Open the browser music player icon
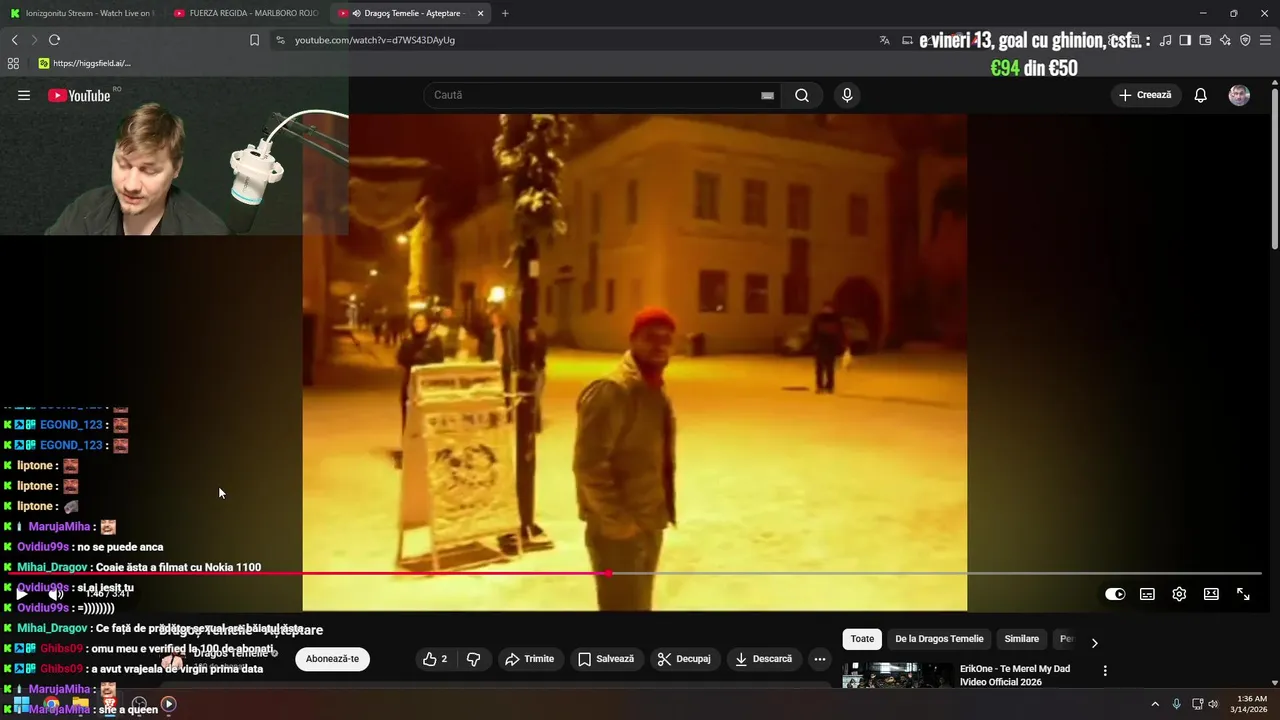The image size is (1280, 720). pos(1165,40)
